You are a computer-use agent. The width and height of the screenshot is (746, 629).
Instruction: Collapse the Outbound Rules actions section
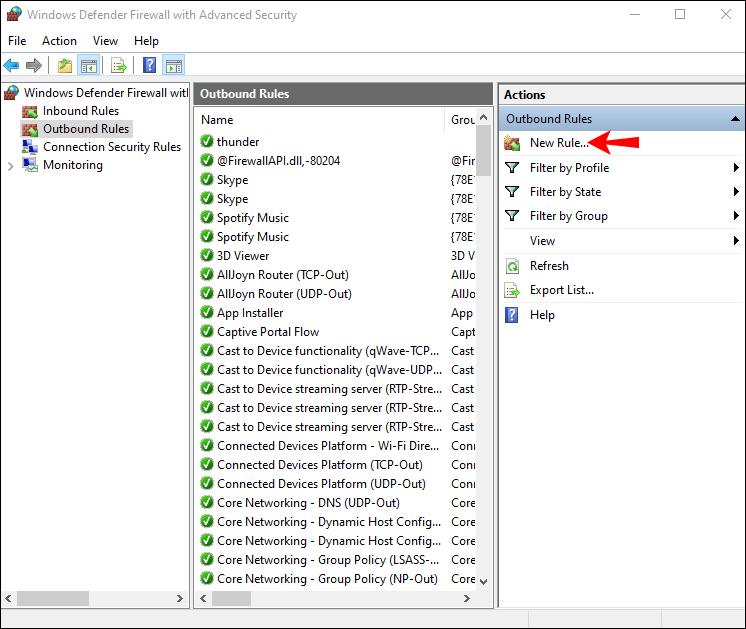pos(736,119)
